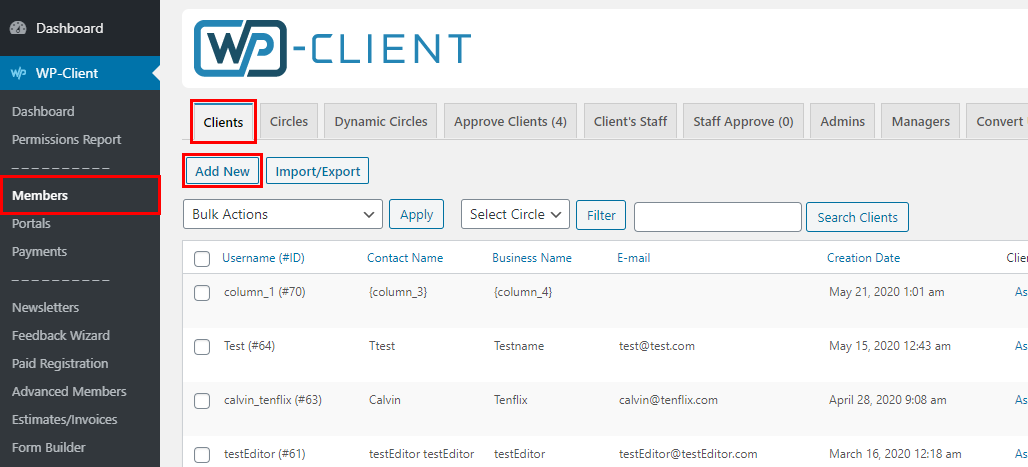Click the WP-Client logo banner
Viewport: 1028px width, 467px height.
point(332,49)
